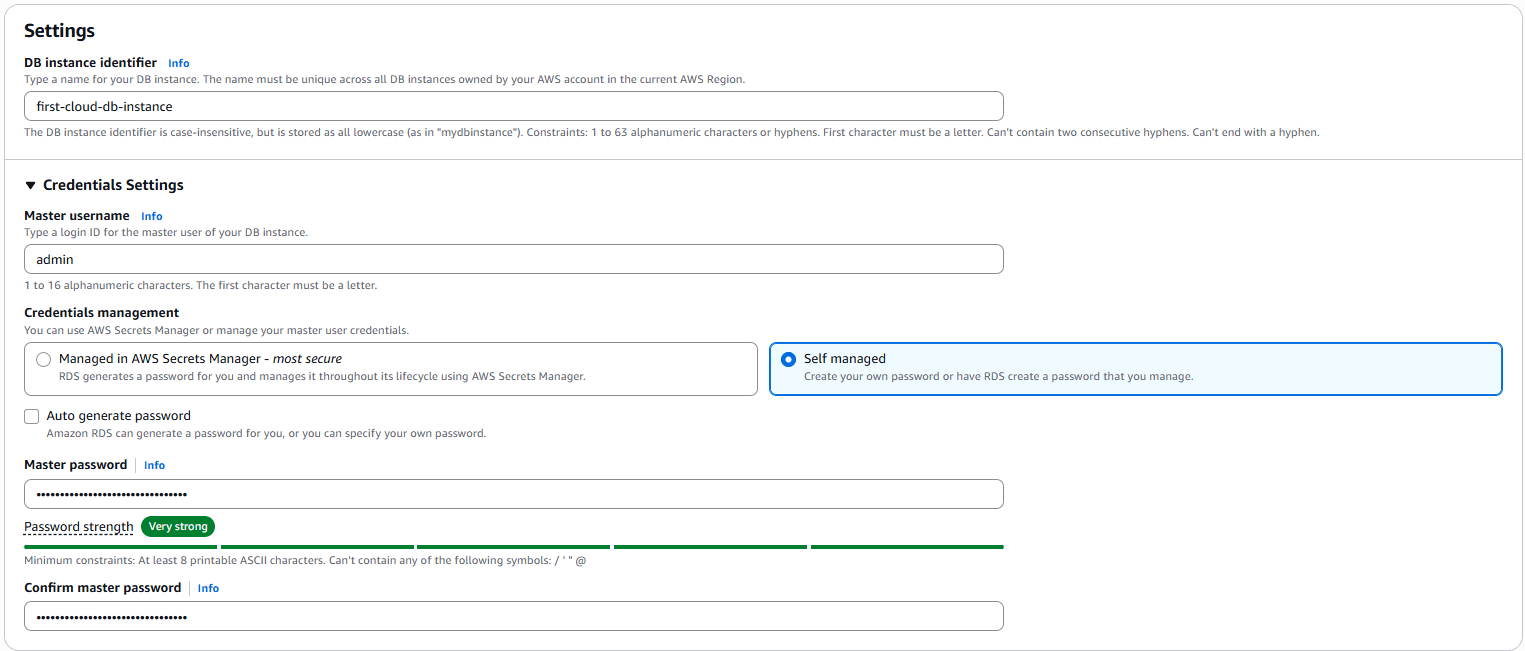Open Info for DB instance identifier
1525x651 pixels.
[178, 63]
